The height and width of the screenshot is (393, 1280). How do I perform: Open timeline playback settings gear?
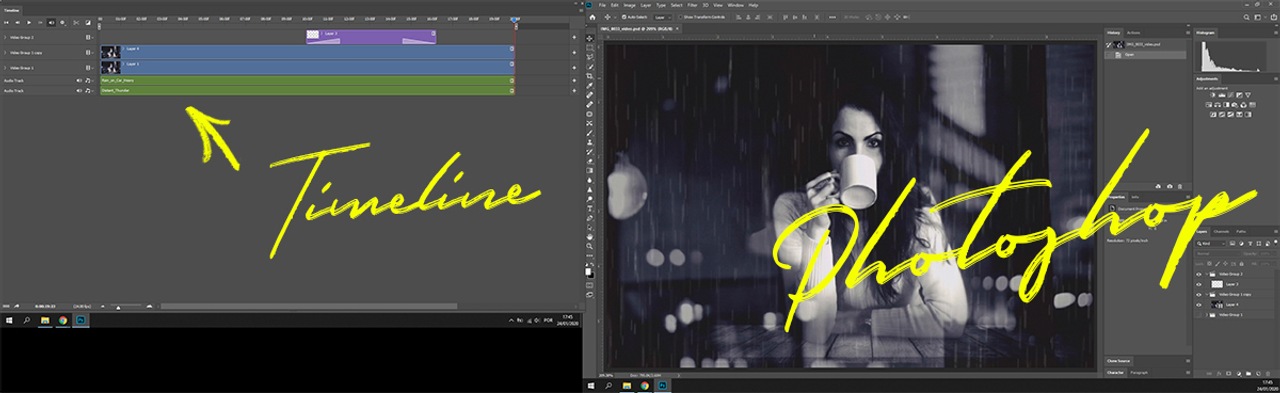coord(62,22)
